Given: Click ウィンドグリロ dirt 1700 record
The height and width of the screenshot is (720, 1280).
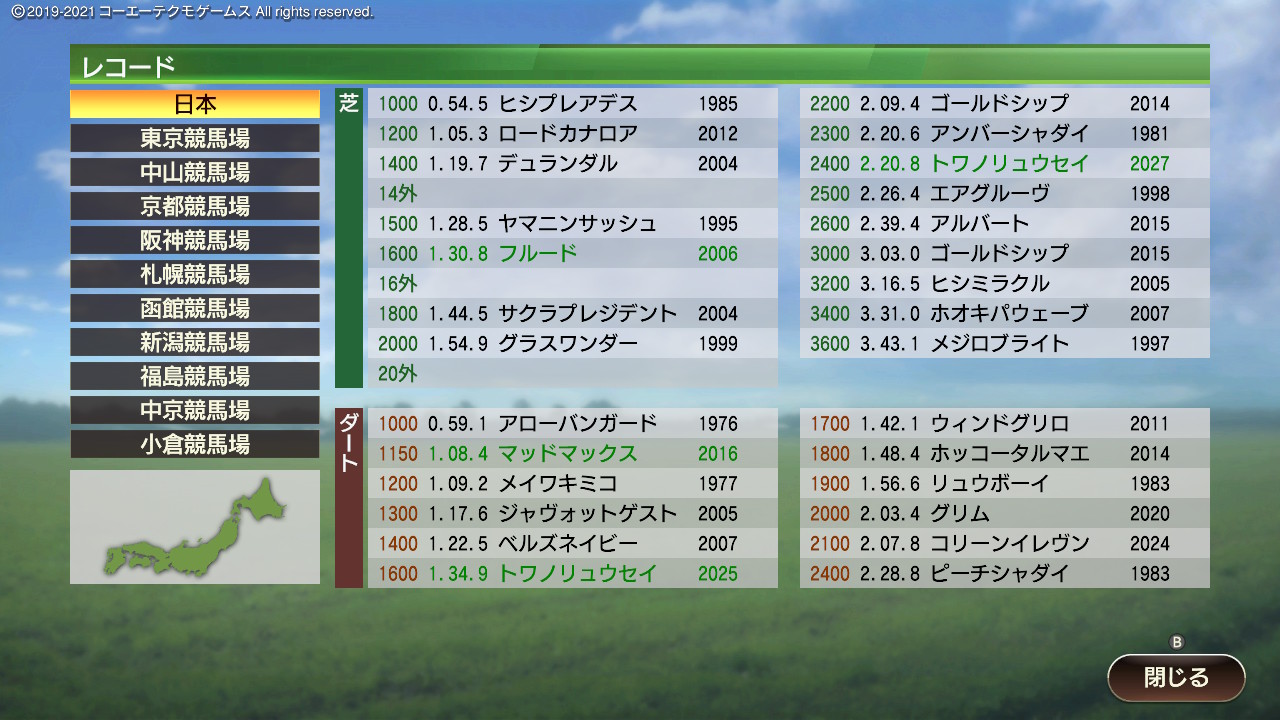Looking at the screenshot, I should pyautogui.click(x=1005, y=423).
